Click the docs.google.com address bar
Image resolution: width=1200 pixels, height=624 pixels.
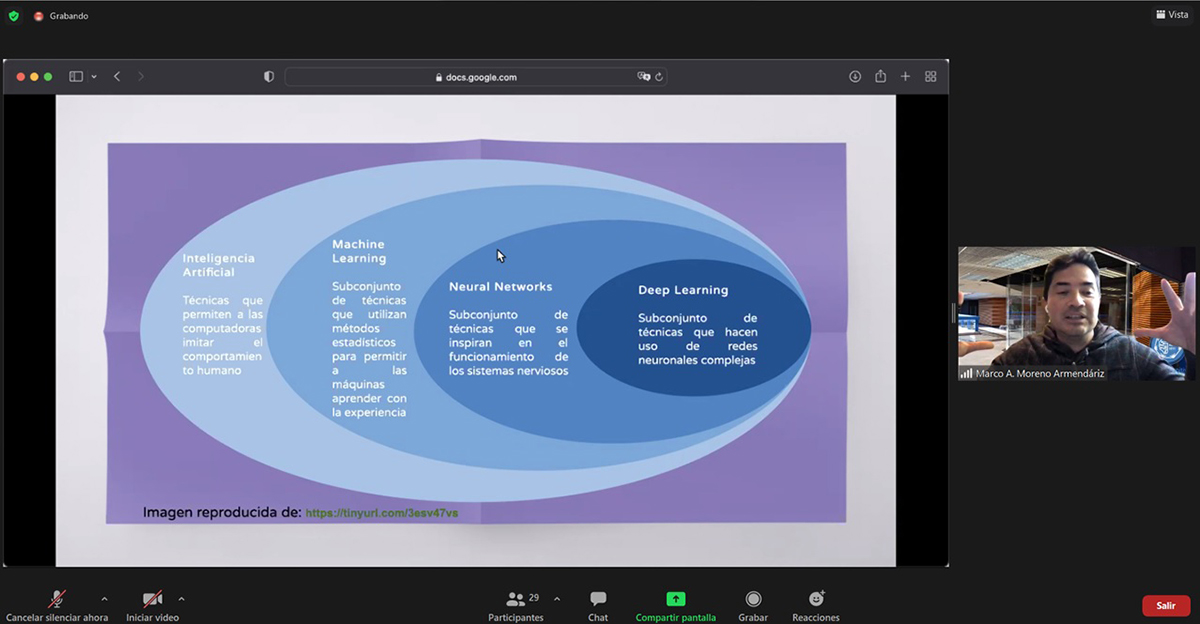(476, 76)
